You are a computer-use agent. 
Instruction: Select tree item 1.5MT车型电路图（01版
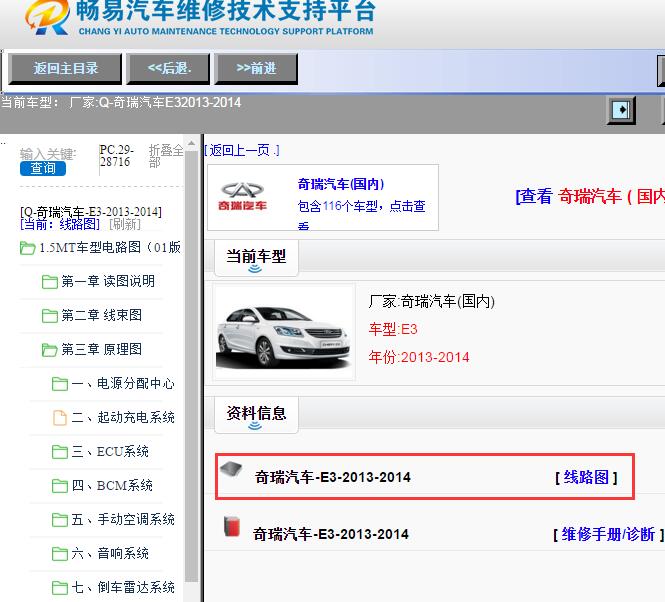(x=110, y=247)
